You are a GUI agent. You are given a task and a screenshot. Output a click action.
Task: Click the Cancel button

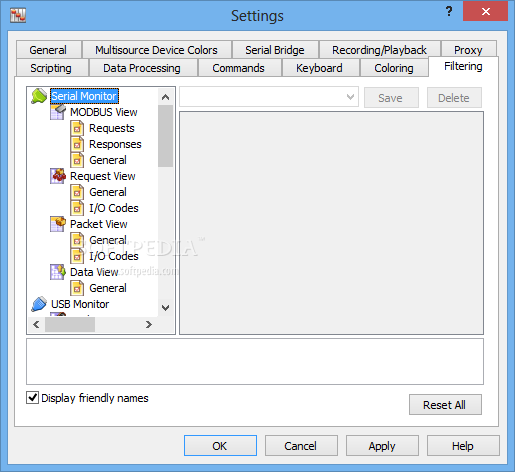coord(301,446)
